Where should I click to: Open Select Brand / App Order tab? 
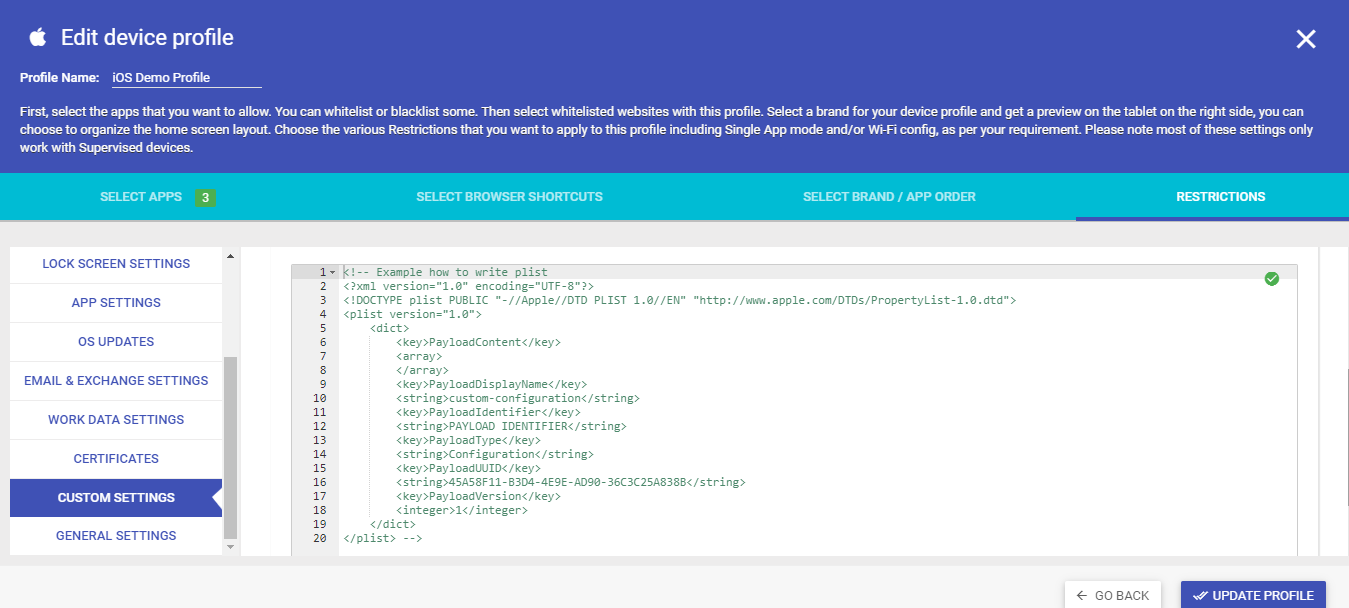point(889,197)
